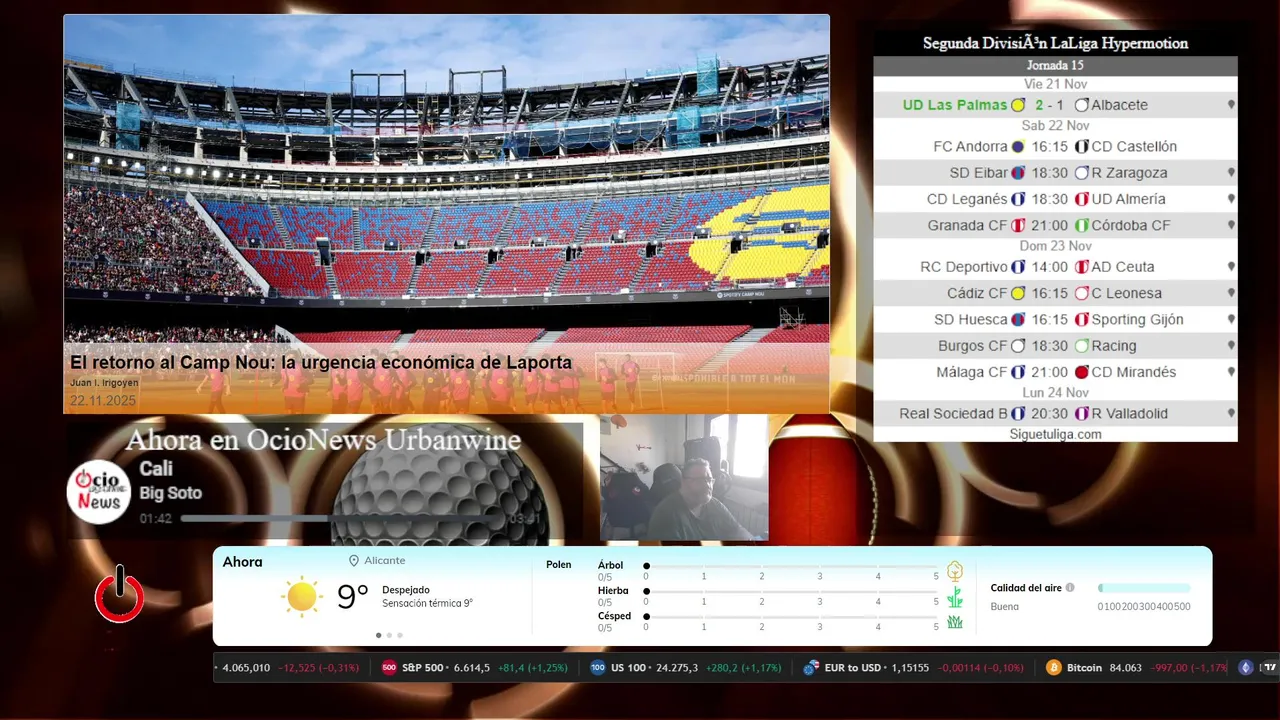Click the Césped pollen level slider
The height and width of the screenshot is (720, 1280).
(x=791, y=617)
